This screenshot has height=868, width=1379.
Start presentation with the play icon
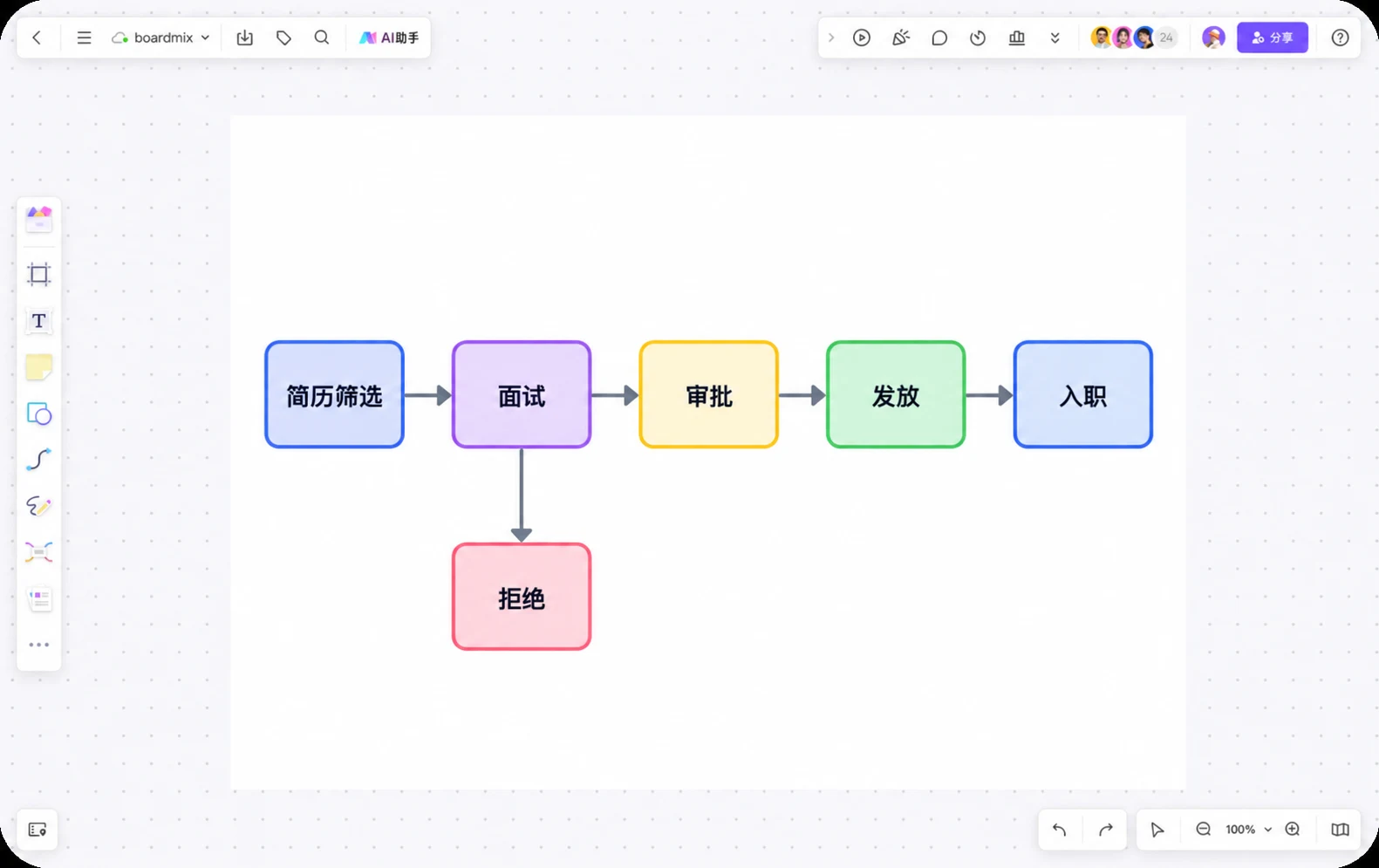pyautogui.click(x=862, y=38)
